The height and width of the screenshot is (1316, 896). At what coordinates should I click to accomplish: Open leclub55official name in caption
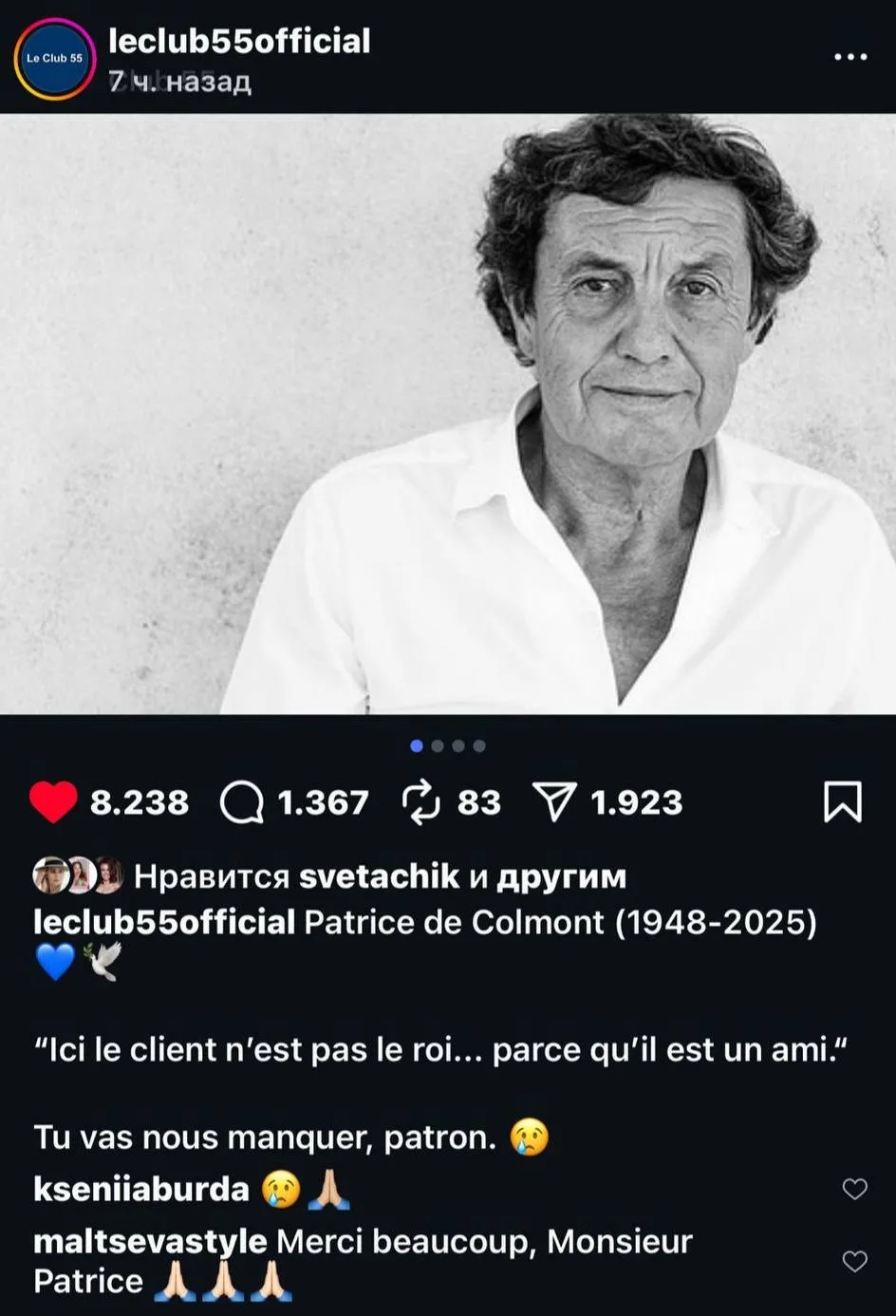click(164, 922)
